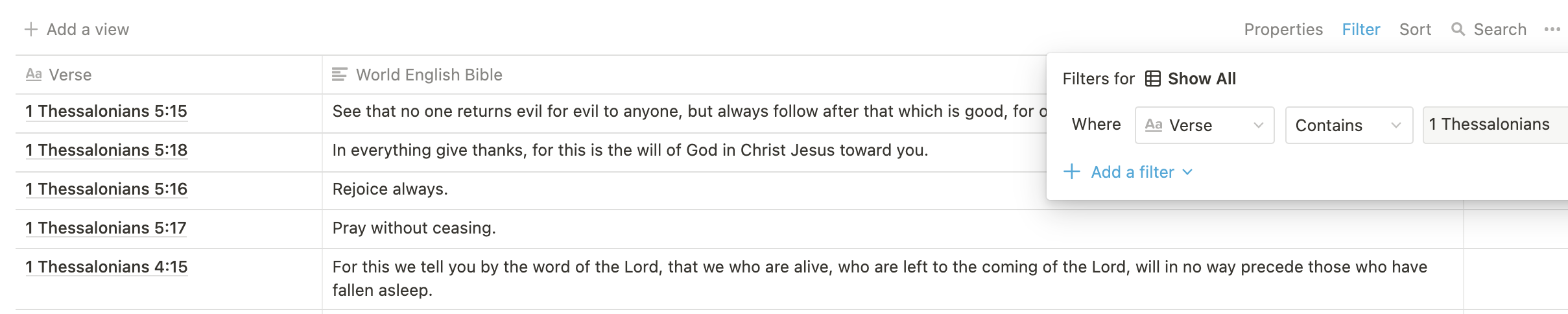Select the Rejoice always text cell
The image size is (1568, 314).
[x=893, y=189]
